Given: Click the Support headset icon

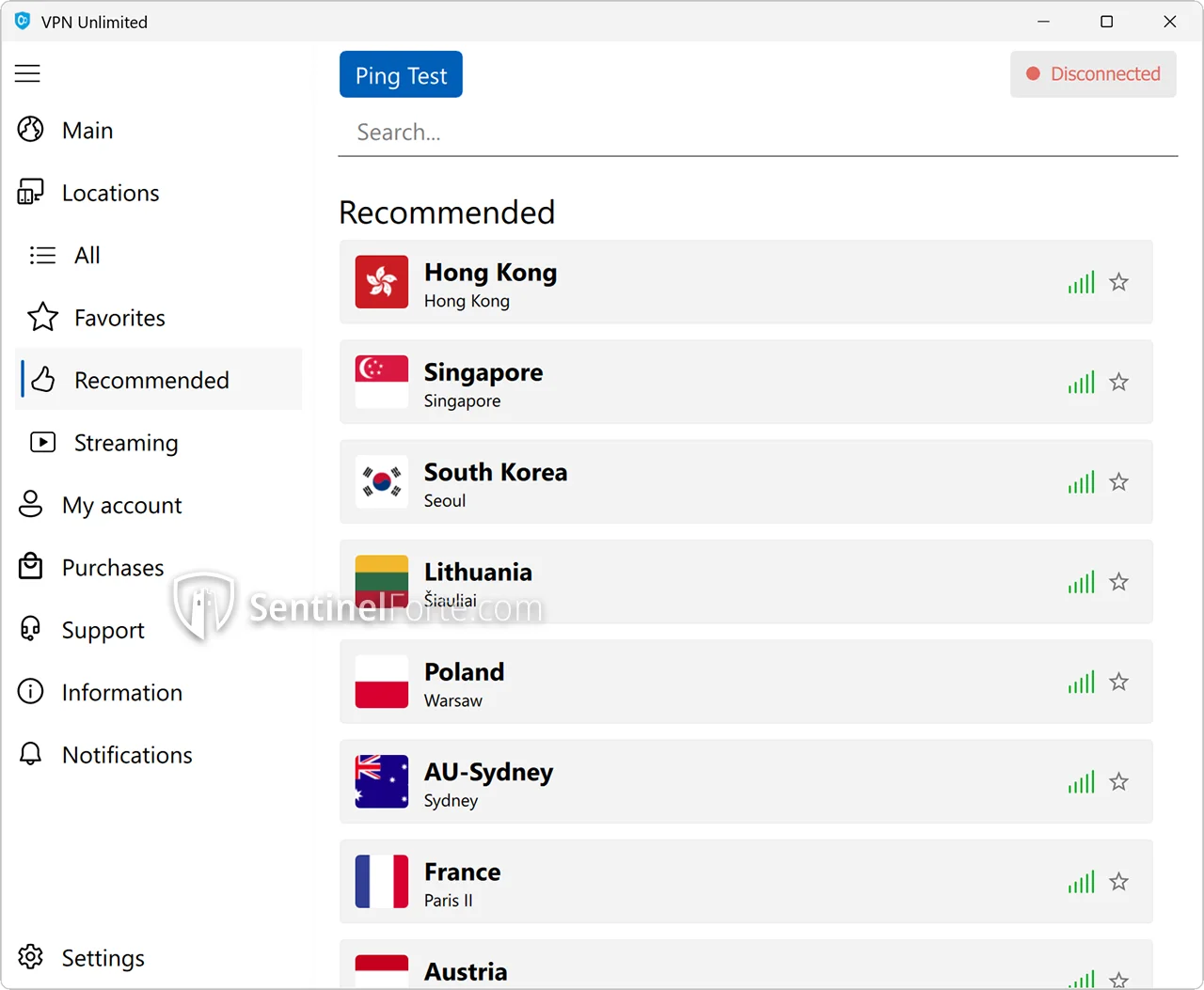Looking at the screenshot, I should pos(30,628).
